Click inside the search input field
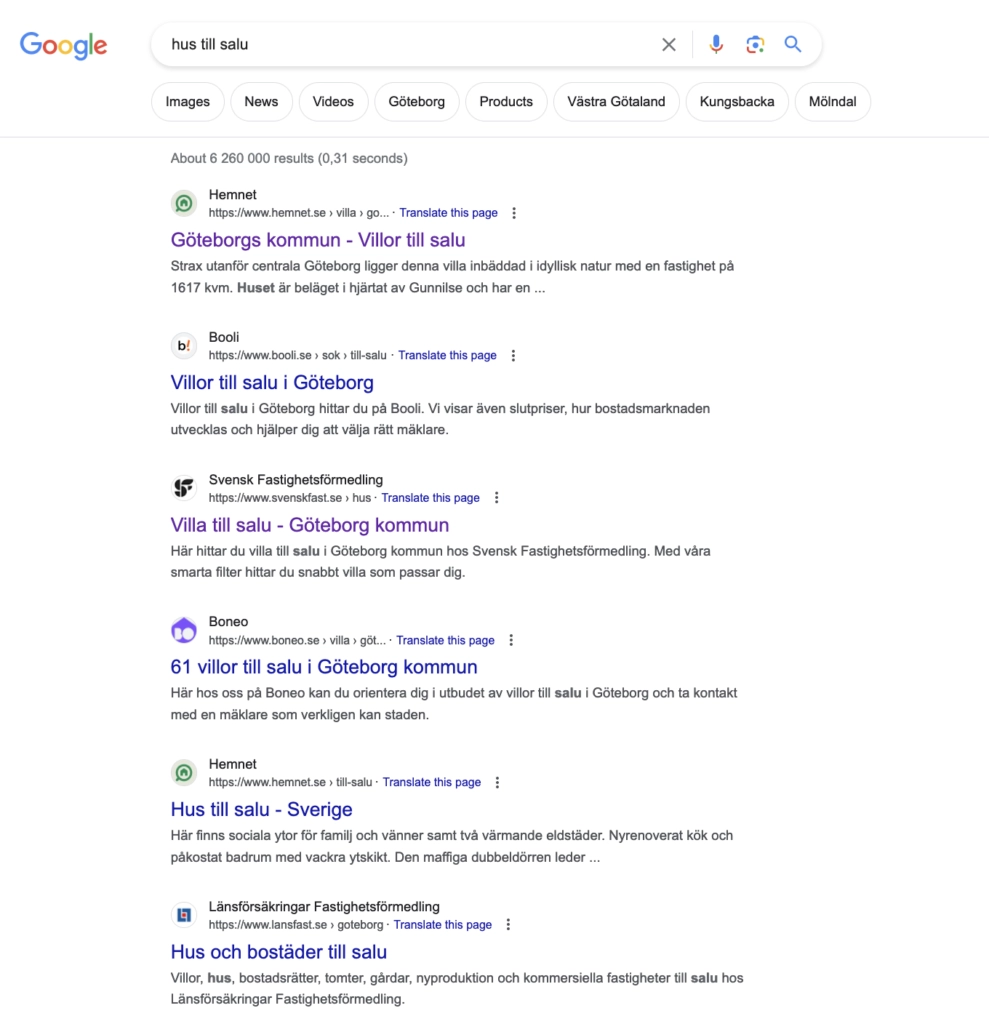The image size is (989, 1024). (405, 44)
